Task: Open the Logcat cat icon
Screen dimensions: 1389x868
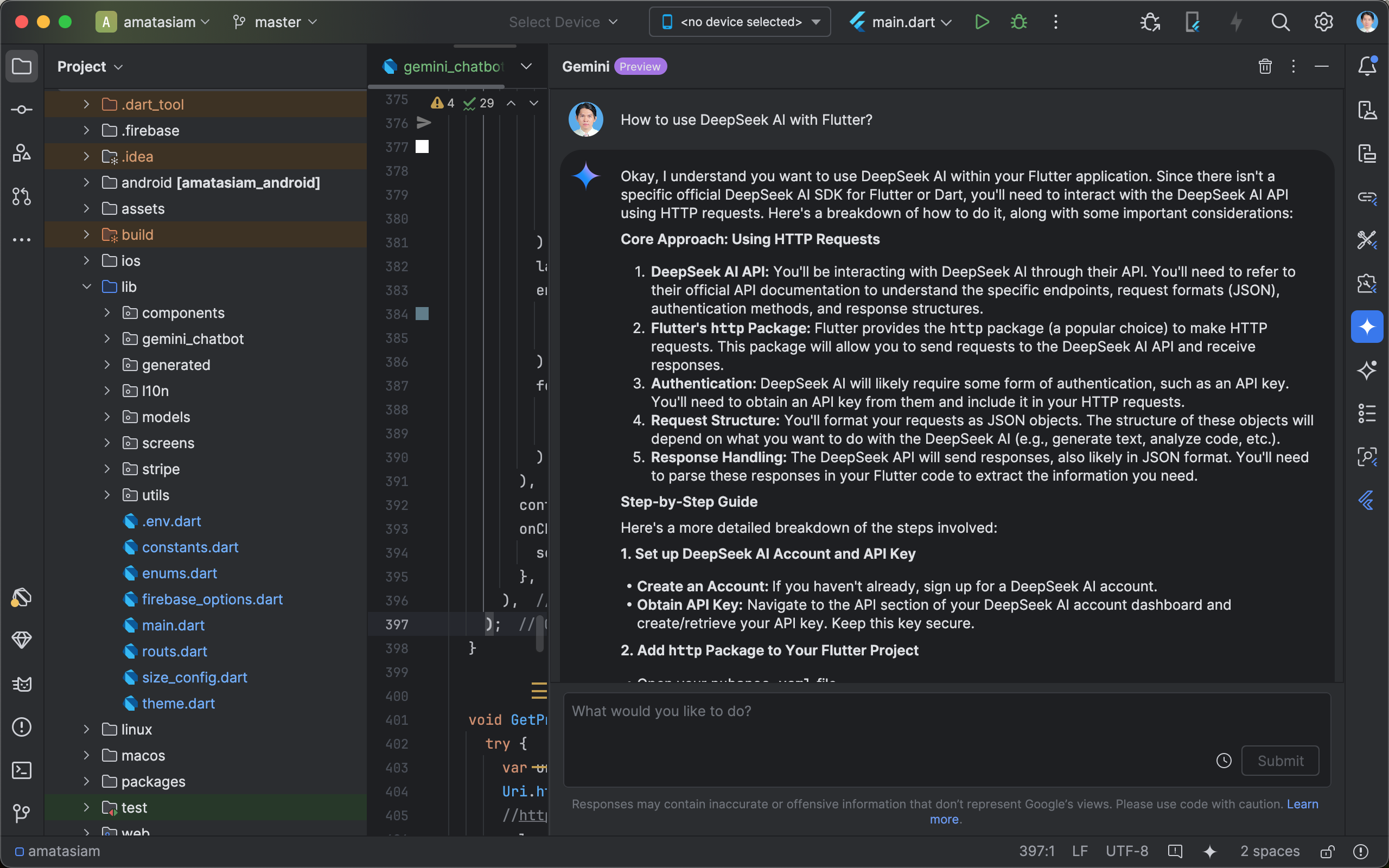Action: [22, 684]
